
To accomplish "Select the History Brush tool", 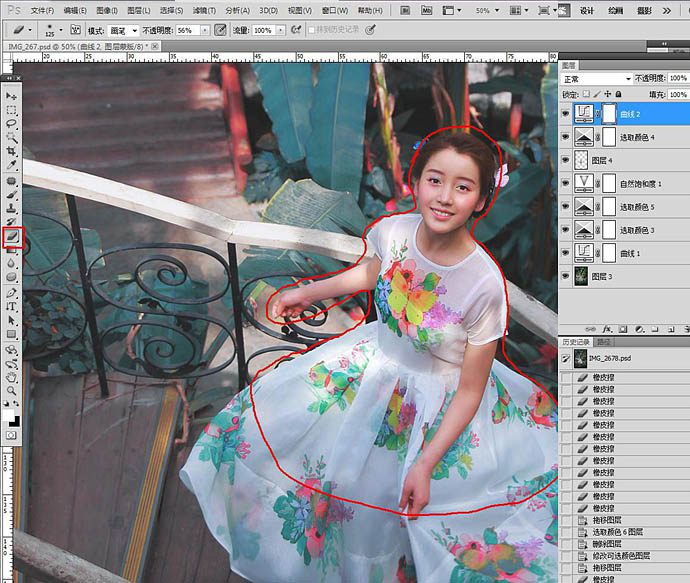I will 11,222.
